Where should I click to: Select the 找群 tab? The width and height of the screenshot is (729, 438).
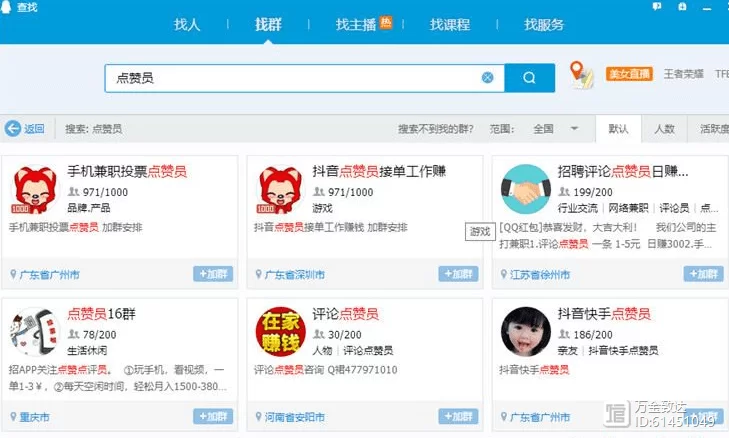tap(268, 24)
